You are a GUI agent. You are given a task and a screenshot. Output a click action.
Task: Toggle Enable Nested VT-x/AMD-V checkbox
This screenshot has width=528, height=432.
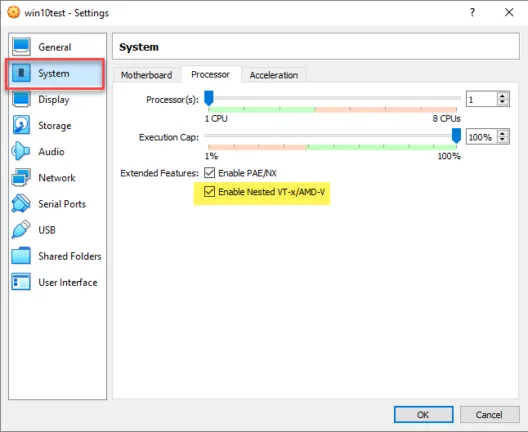pos(209,192)
